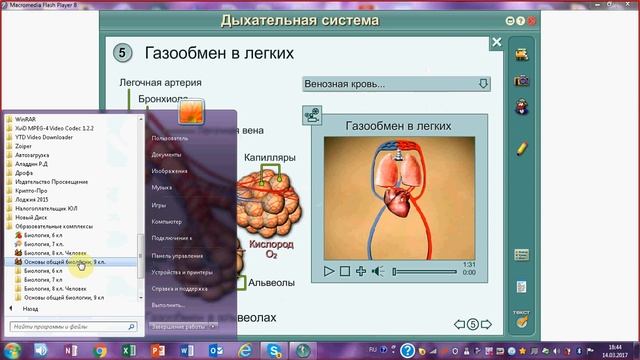Image resolution: width=640 pixels, height=360 pixels.
Task: Open PowerPoint from the taskbar
Action: click(x=158, y=351)
